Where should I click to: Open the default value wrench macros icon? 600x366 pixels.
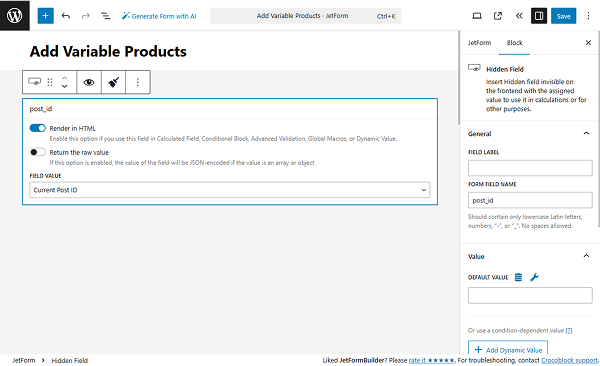tap(534, 277)
